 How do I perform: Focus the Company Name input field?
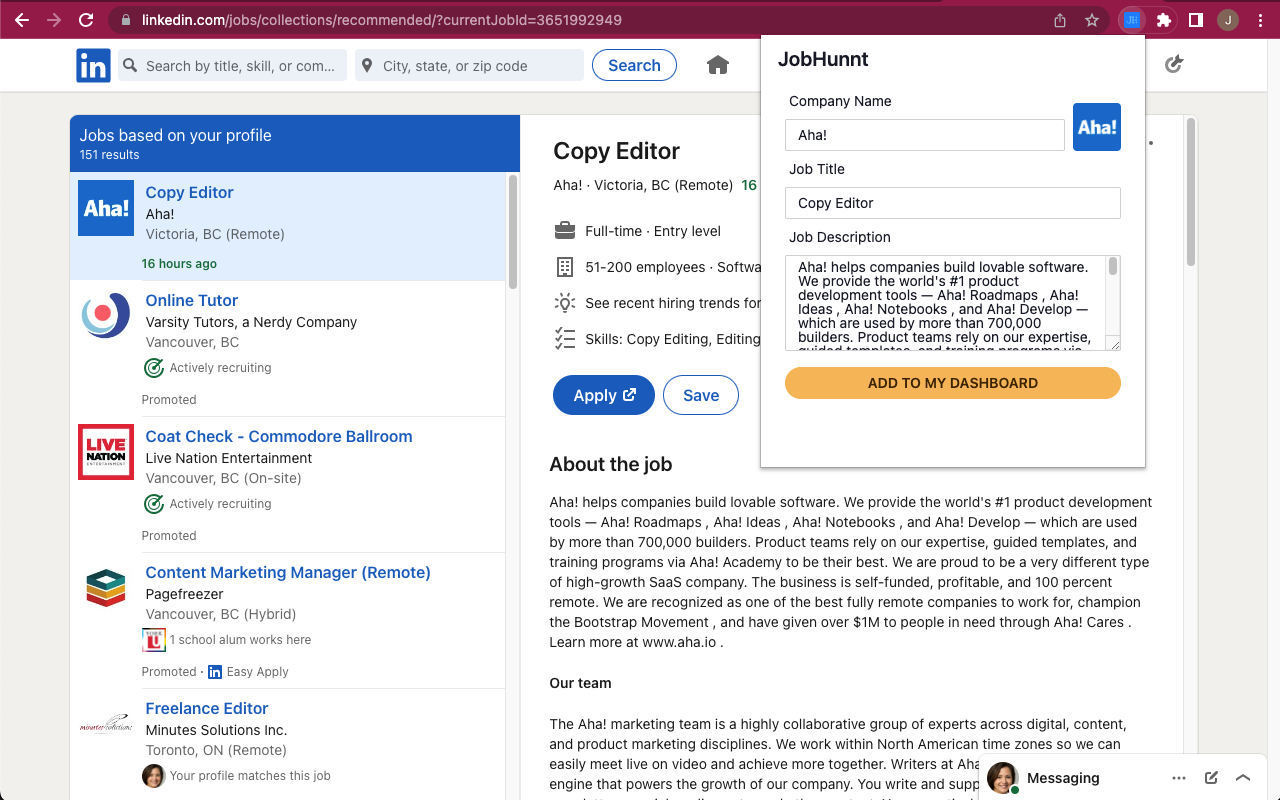click(x=924, y=134)
